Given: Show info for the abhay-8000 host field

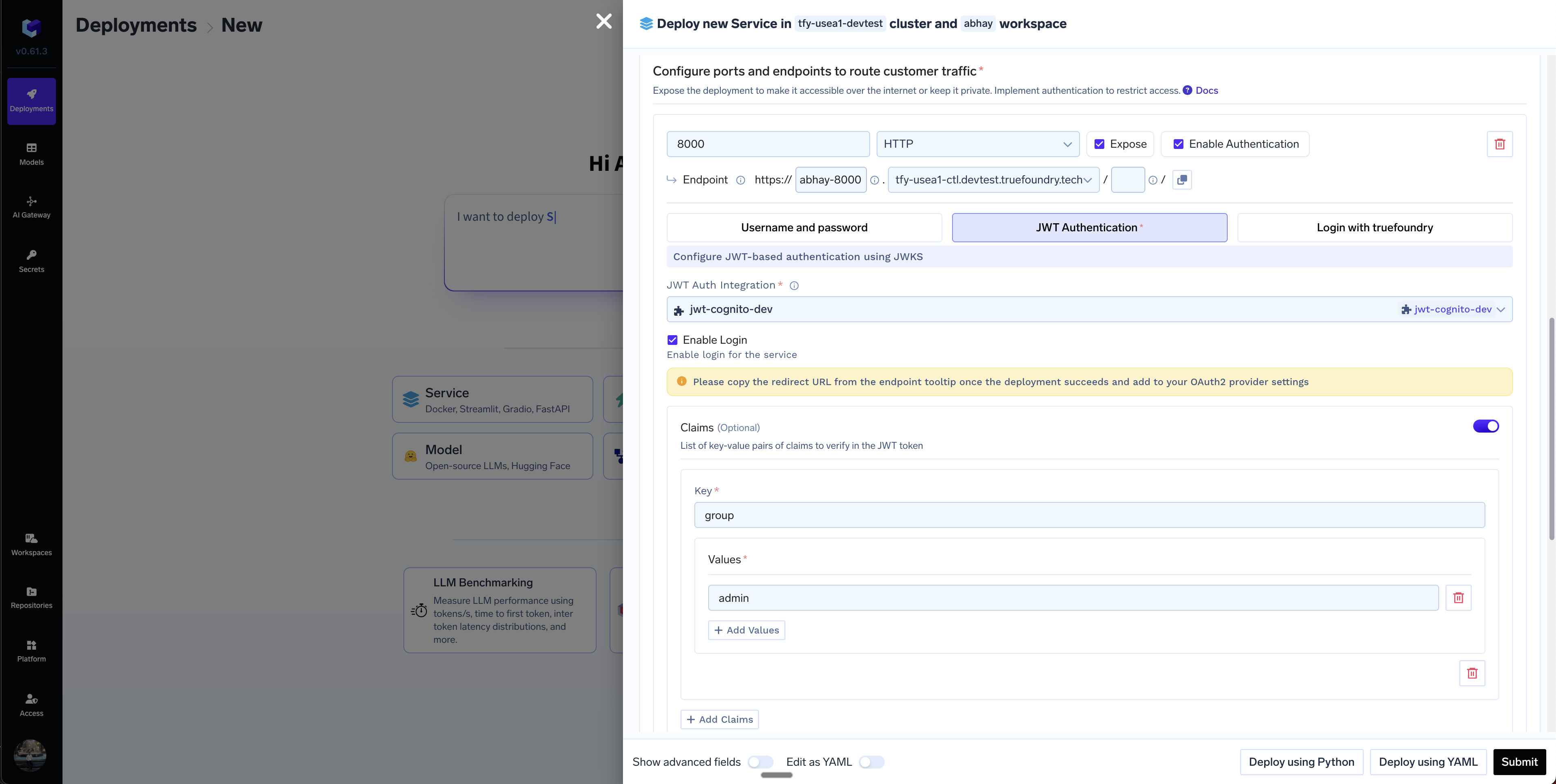Looking at the screenshot, I should click(x=874, y=180).
